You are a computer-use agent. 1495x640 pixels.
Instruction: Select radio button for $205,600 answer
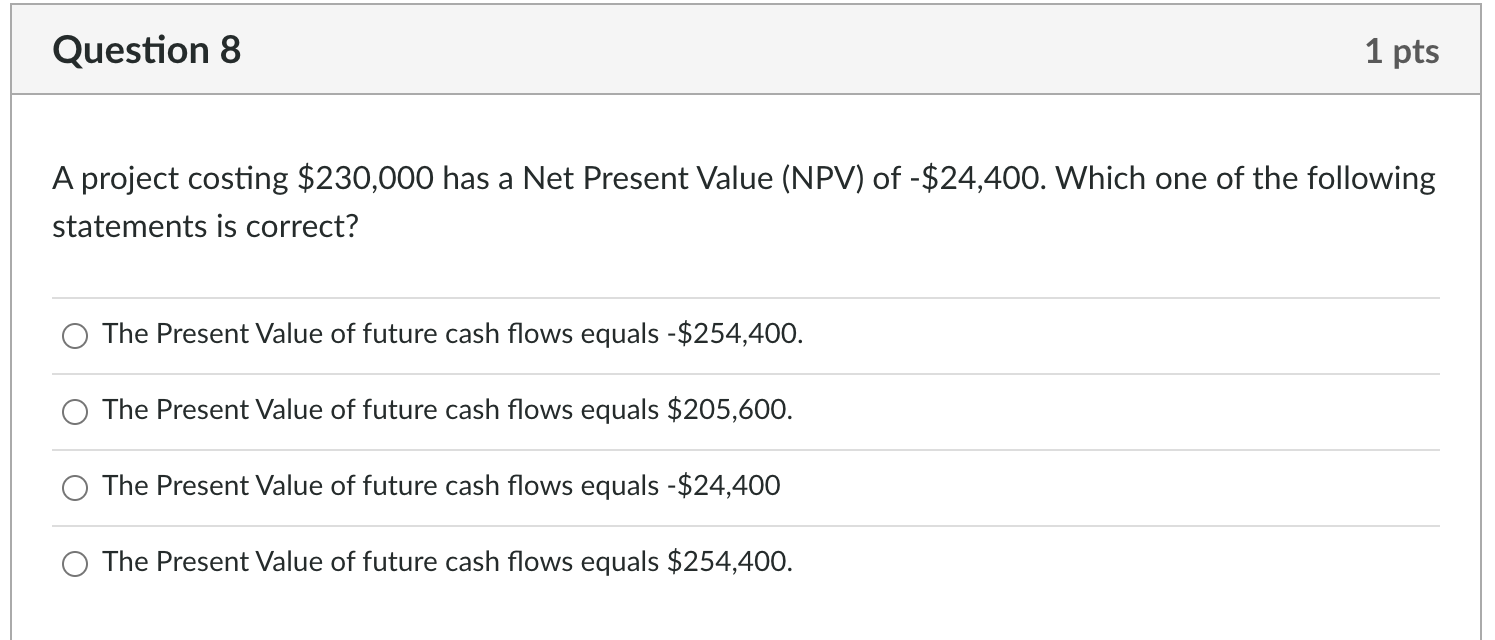click(74, 410)
